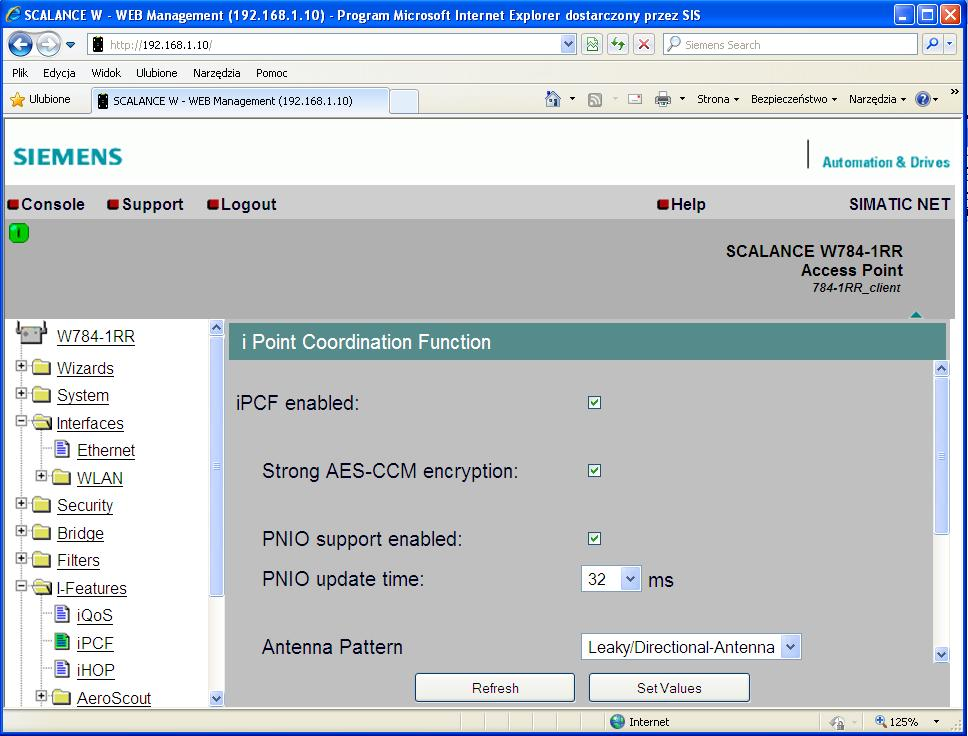Expand the WLAN folder

click(x=41, y=475)
